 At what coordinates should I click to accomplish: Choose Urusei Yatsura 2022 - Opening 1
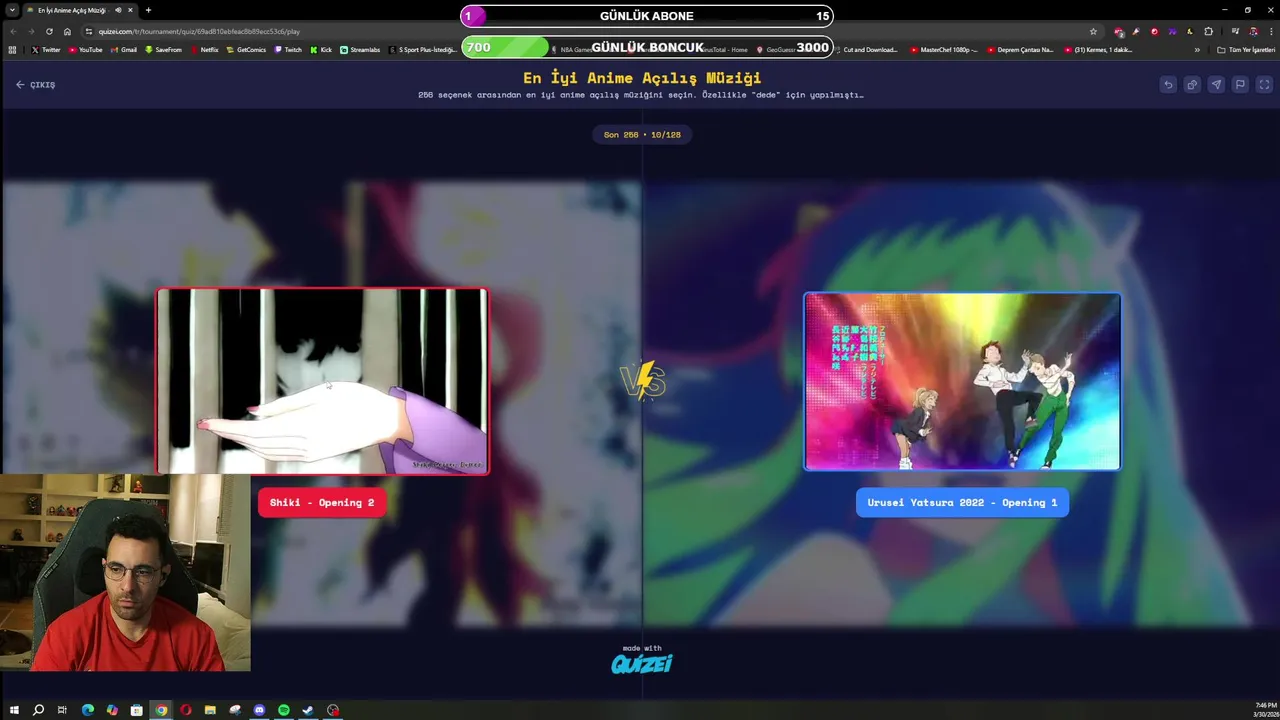point(962,503)
